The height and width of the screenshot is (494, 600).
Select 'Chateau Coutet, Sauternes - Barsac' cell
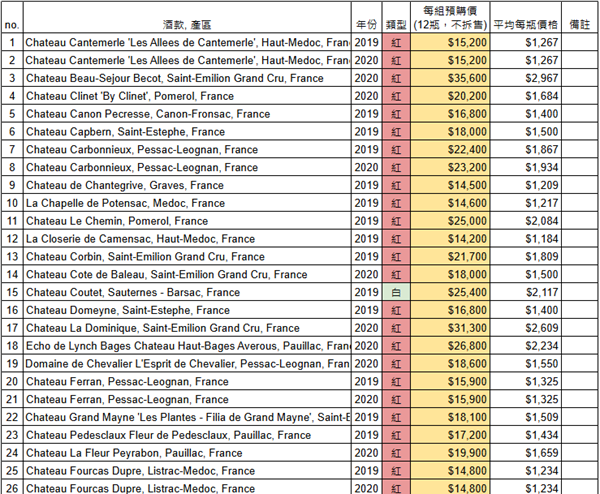coord(187,292)
